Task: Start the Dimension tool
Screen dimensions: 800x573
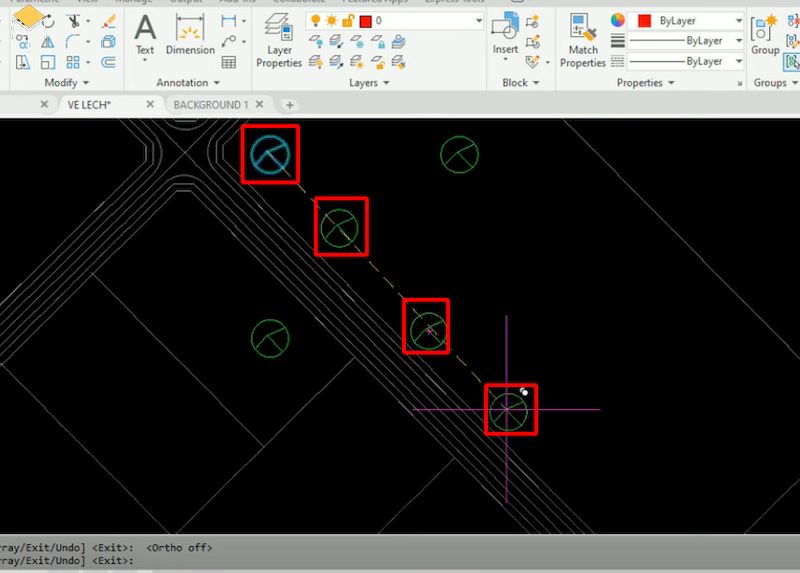Action: click(x=190, y=34)
